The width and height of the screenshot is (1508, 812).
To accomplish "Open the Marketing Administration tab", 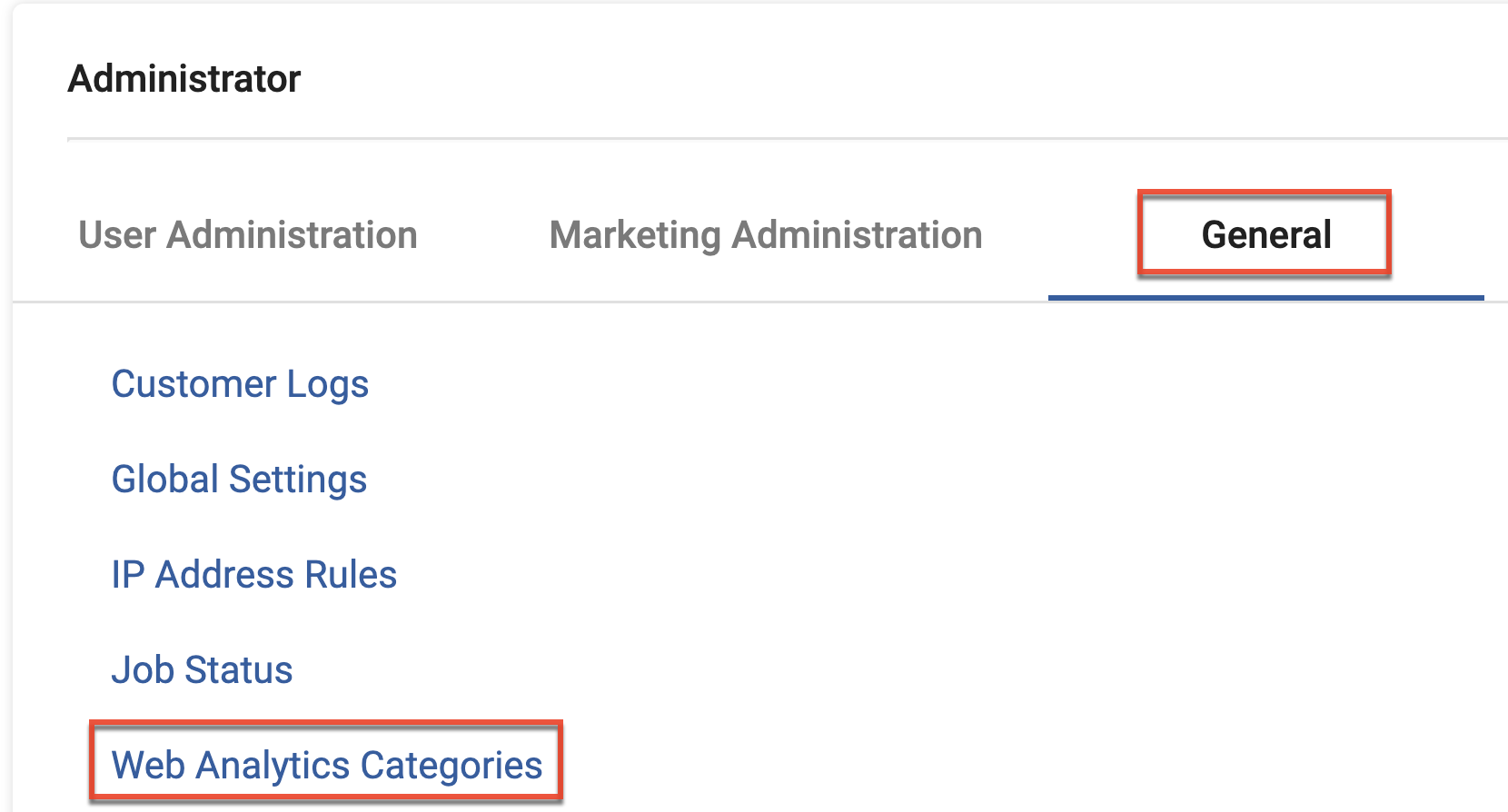I will [x=766, y=235].
